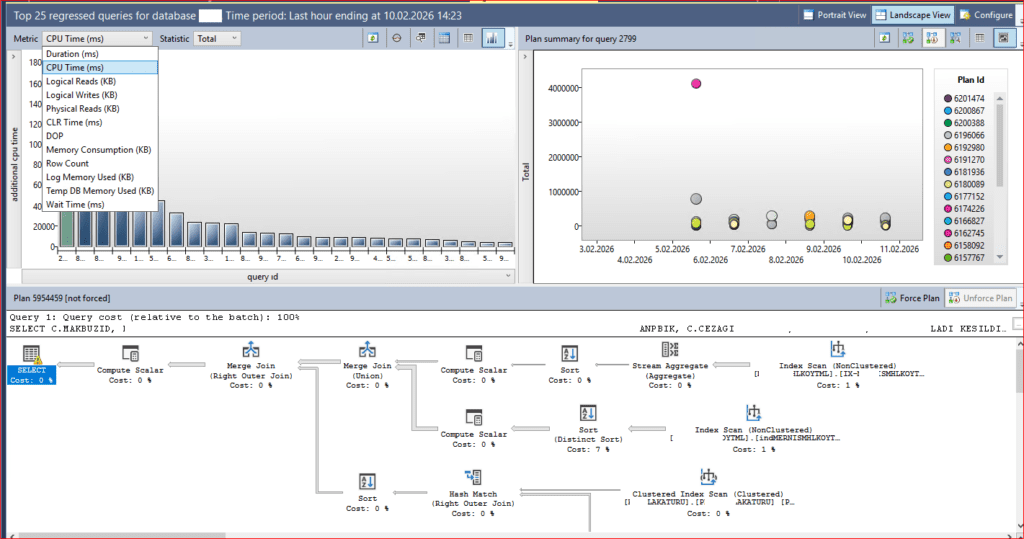This screenshot has width=1024, height=539.
Task: Click the Merge Join (Union) operator icon
Action: [x=366, y=351]
